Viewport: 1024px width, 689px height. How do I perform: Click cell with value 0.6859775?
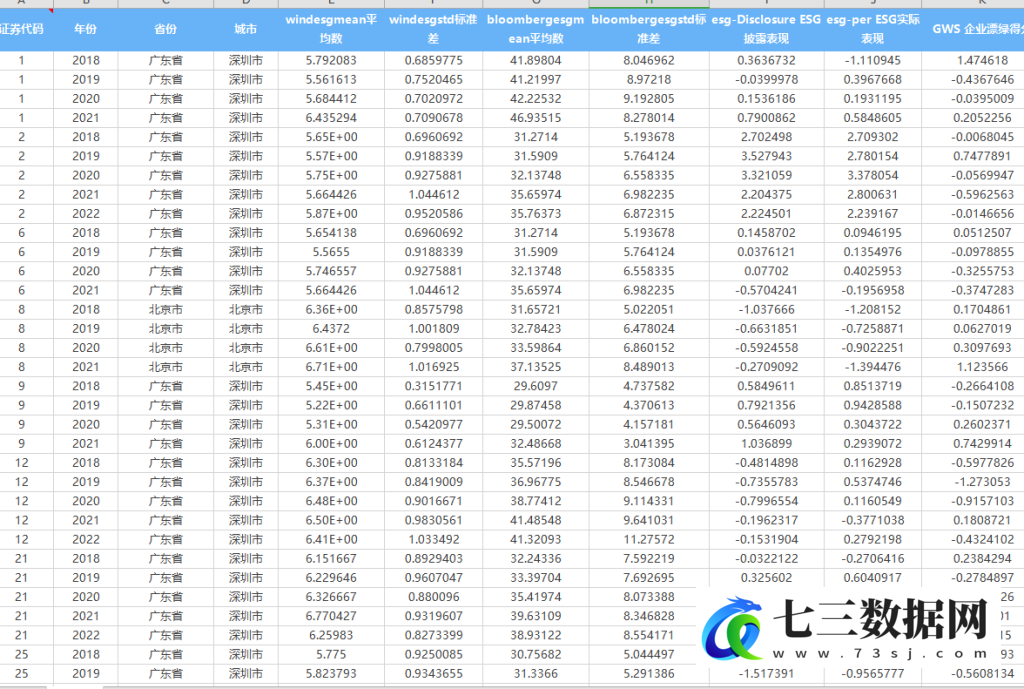click(433, 60)
